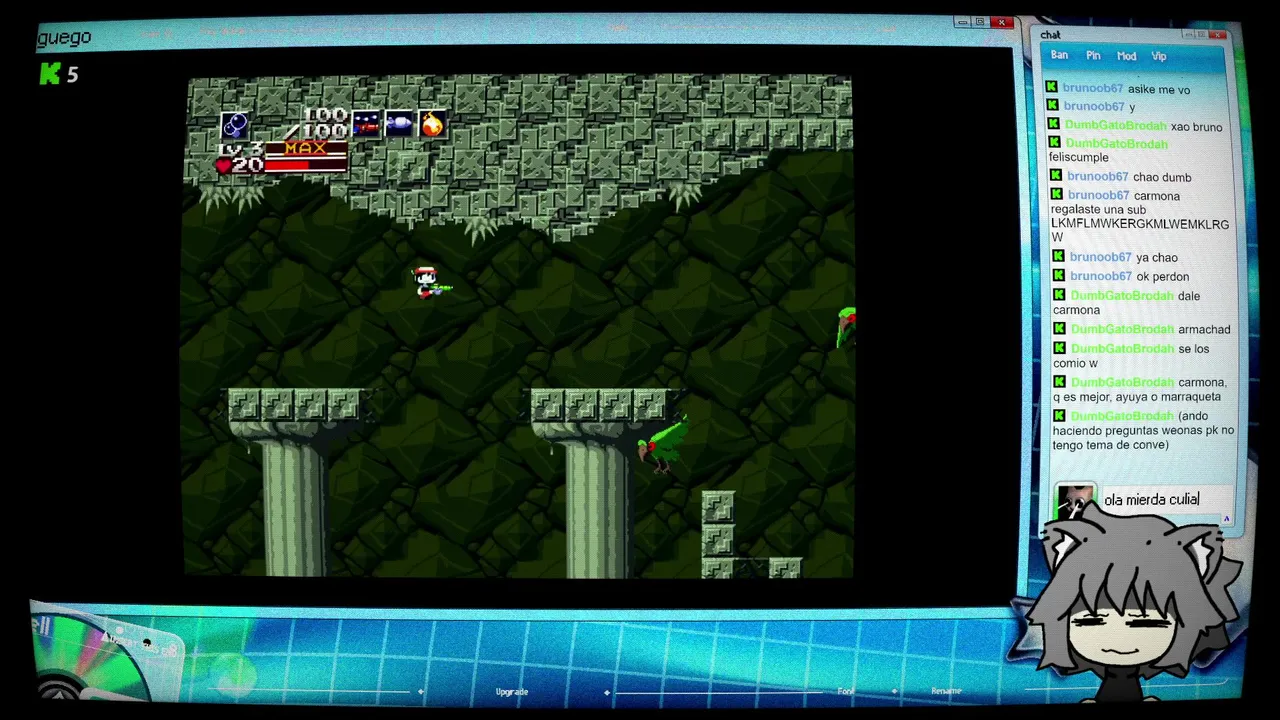Viewport: 1280px width, 720px height.
Task: Click username brunoob67 on 'asike me vo' message
Action: pyautogui.click(x=1094, y=89)
